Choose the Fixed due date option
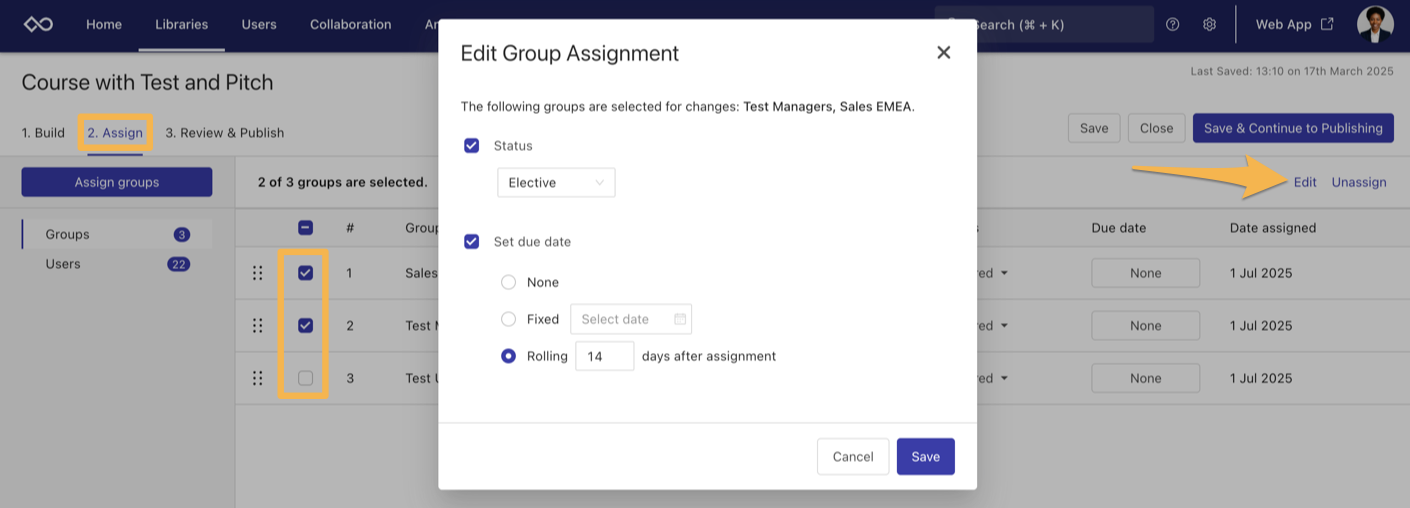 509,319
